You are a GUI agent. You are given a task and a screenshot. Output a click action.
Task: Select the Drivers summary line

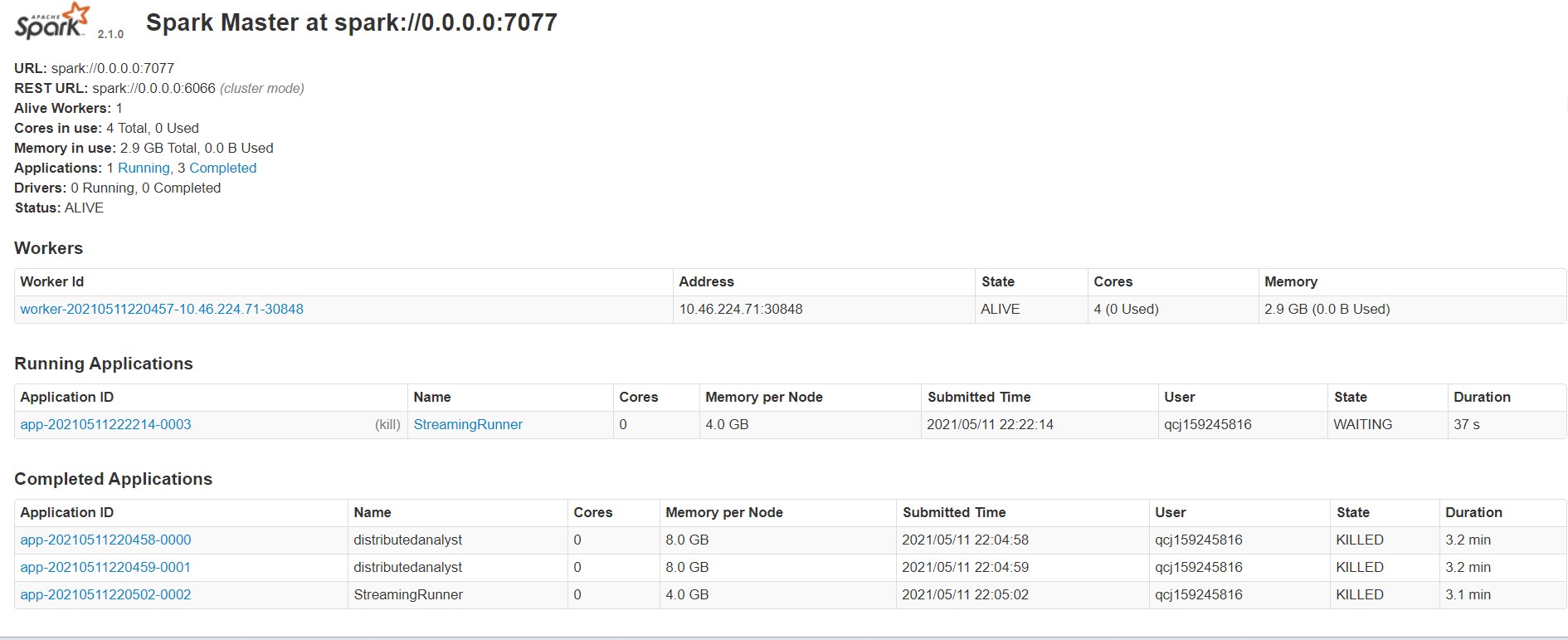[x=117, y=188]
